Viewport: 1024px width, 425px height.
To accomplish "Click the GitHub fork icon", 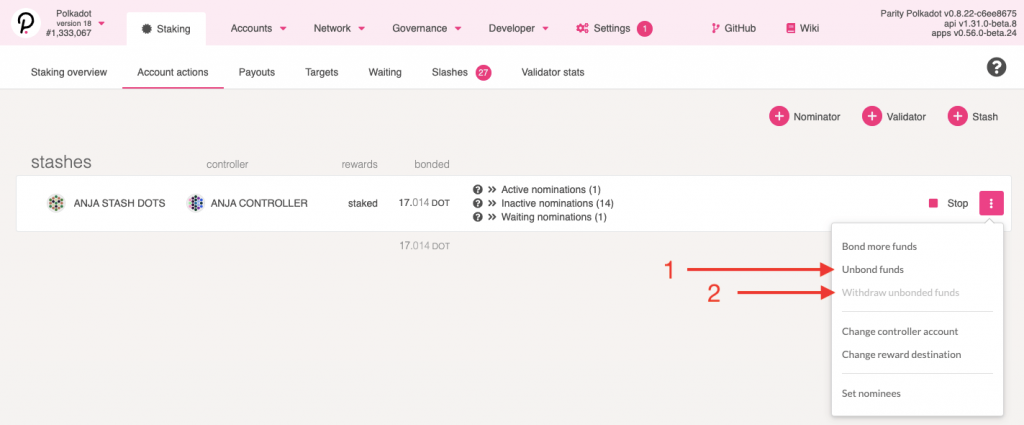I will 715,29.
